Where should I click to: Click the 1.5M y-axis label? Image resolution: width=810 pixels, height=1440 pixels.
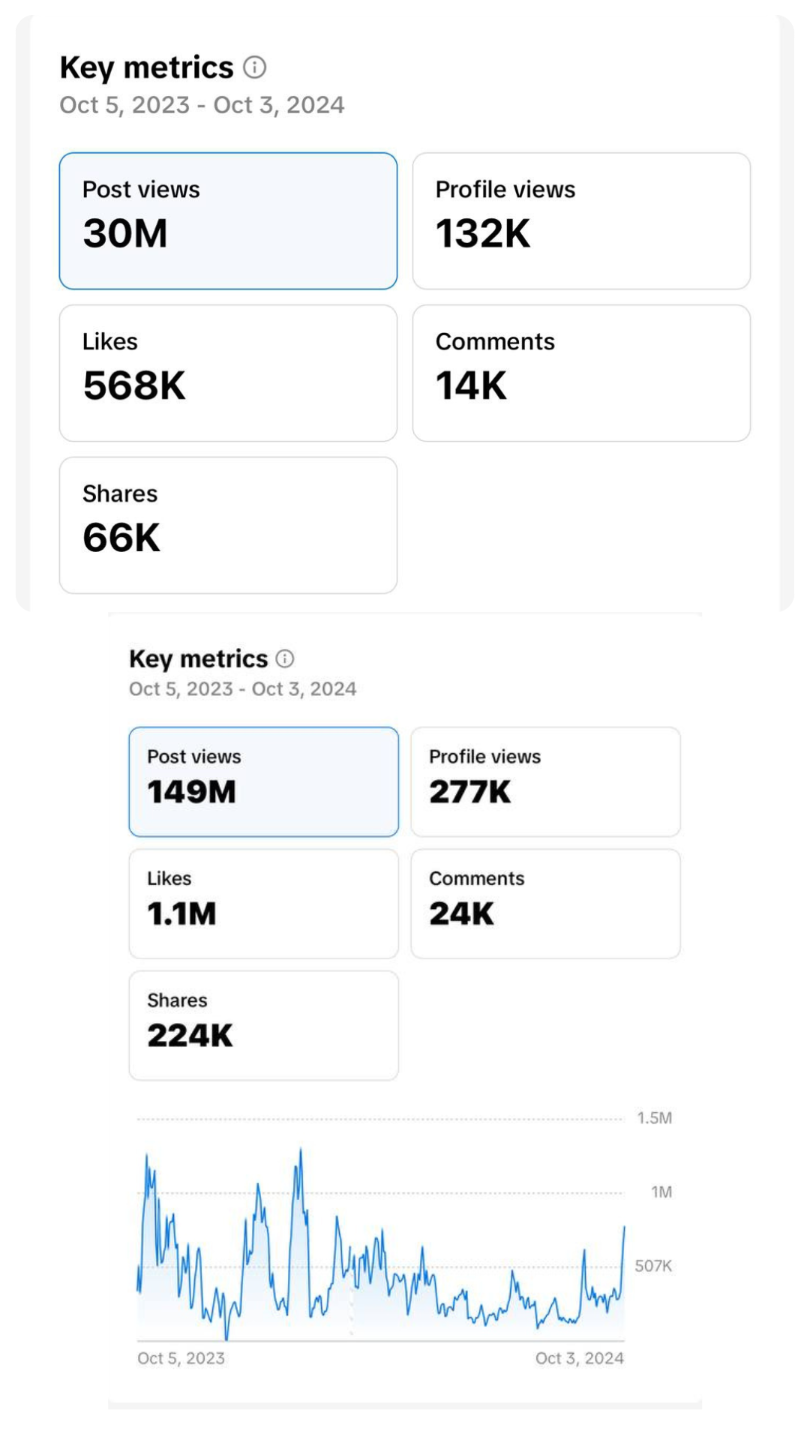[654, 1118]
